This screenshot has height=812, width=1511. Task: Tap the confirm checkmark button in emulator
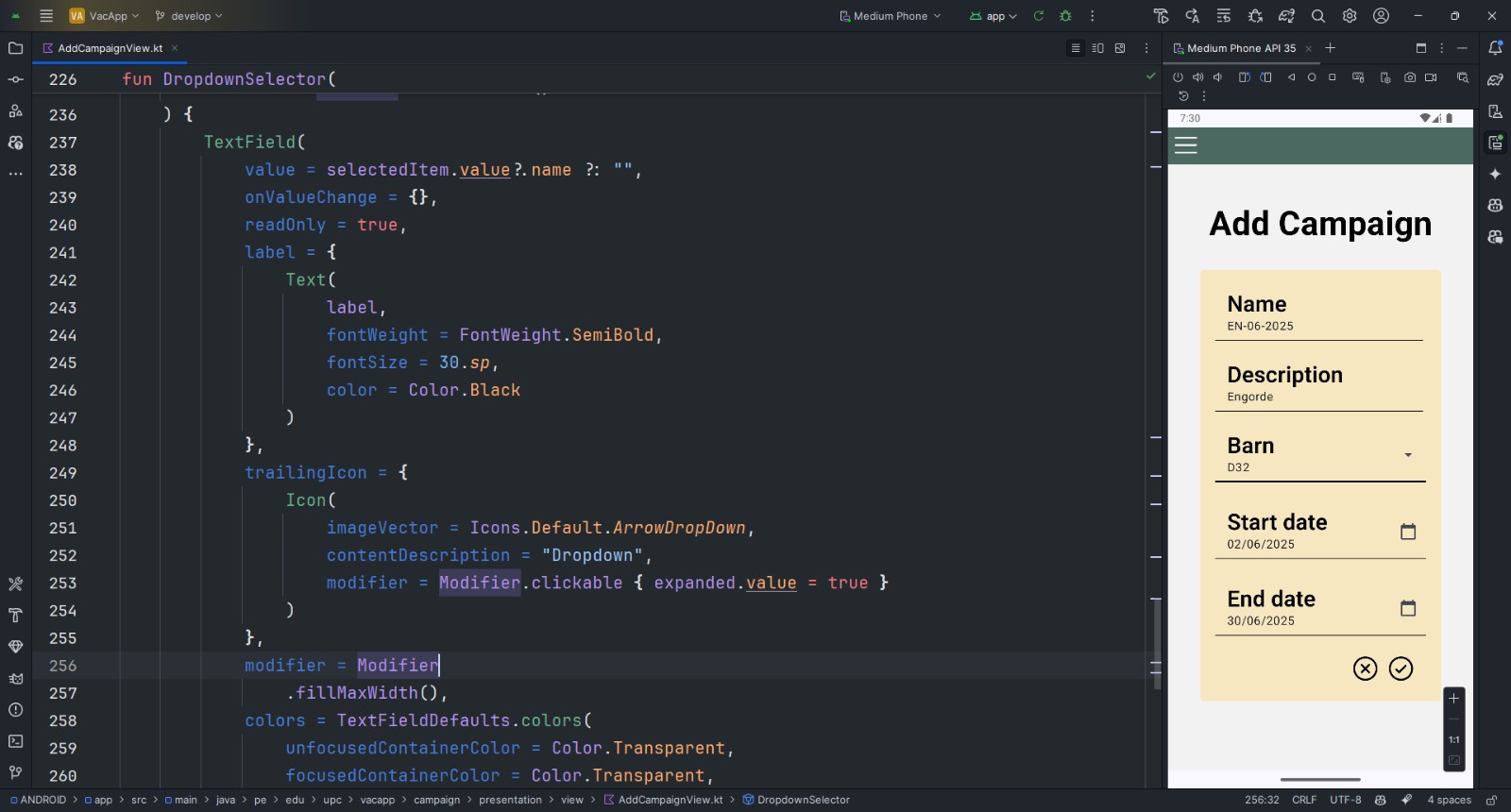point(1401,668)
